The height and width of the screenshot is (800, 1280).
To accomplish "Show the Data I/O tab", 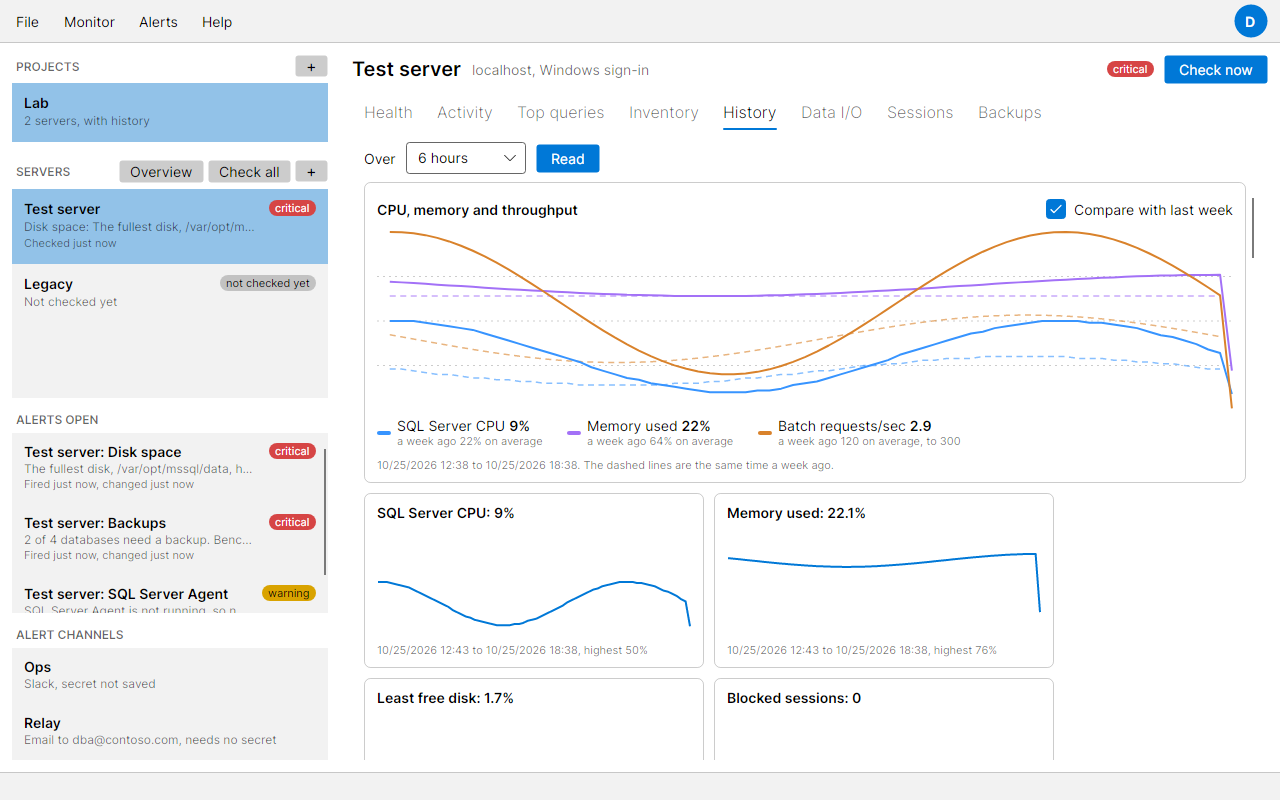I will click(832, 113).
